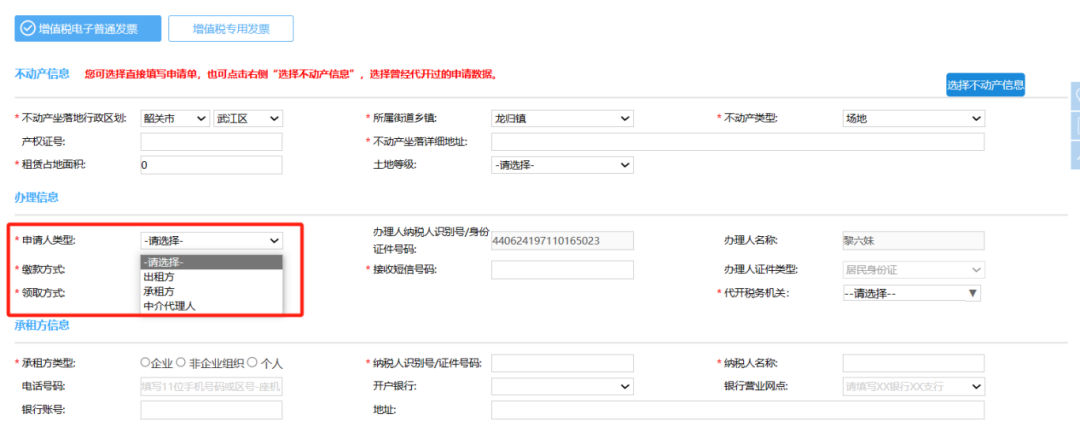Click the 办理人名称 field showing 黎六妹

pos(913,240)
